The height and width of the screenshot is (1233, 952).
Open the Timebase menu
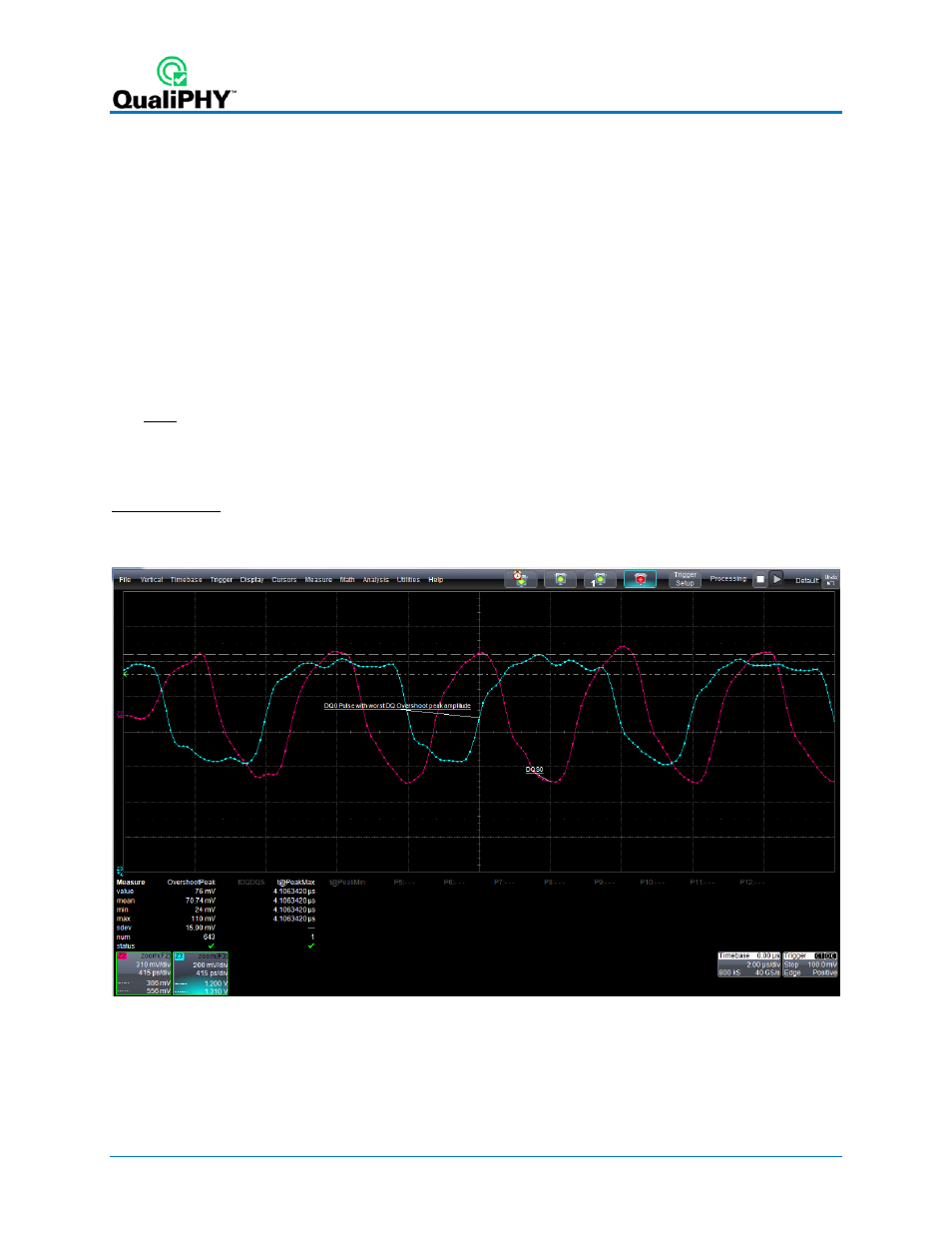187,579
